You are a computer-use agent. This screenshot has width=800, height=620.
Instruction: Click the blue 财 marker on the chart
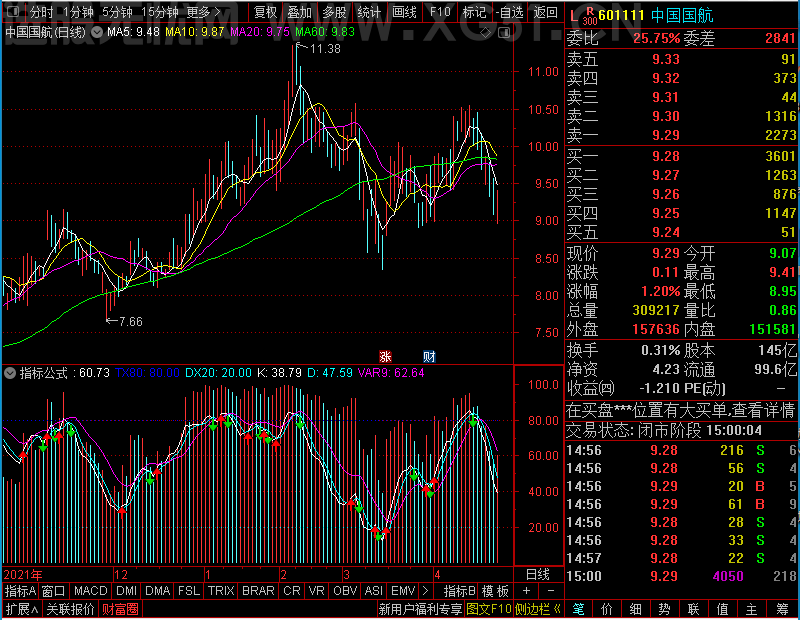click(x=429, y=356)
